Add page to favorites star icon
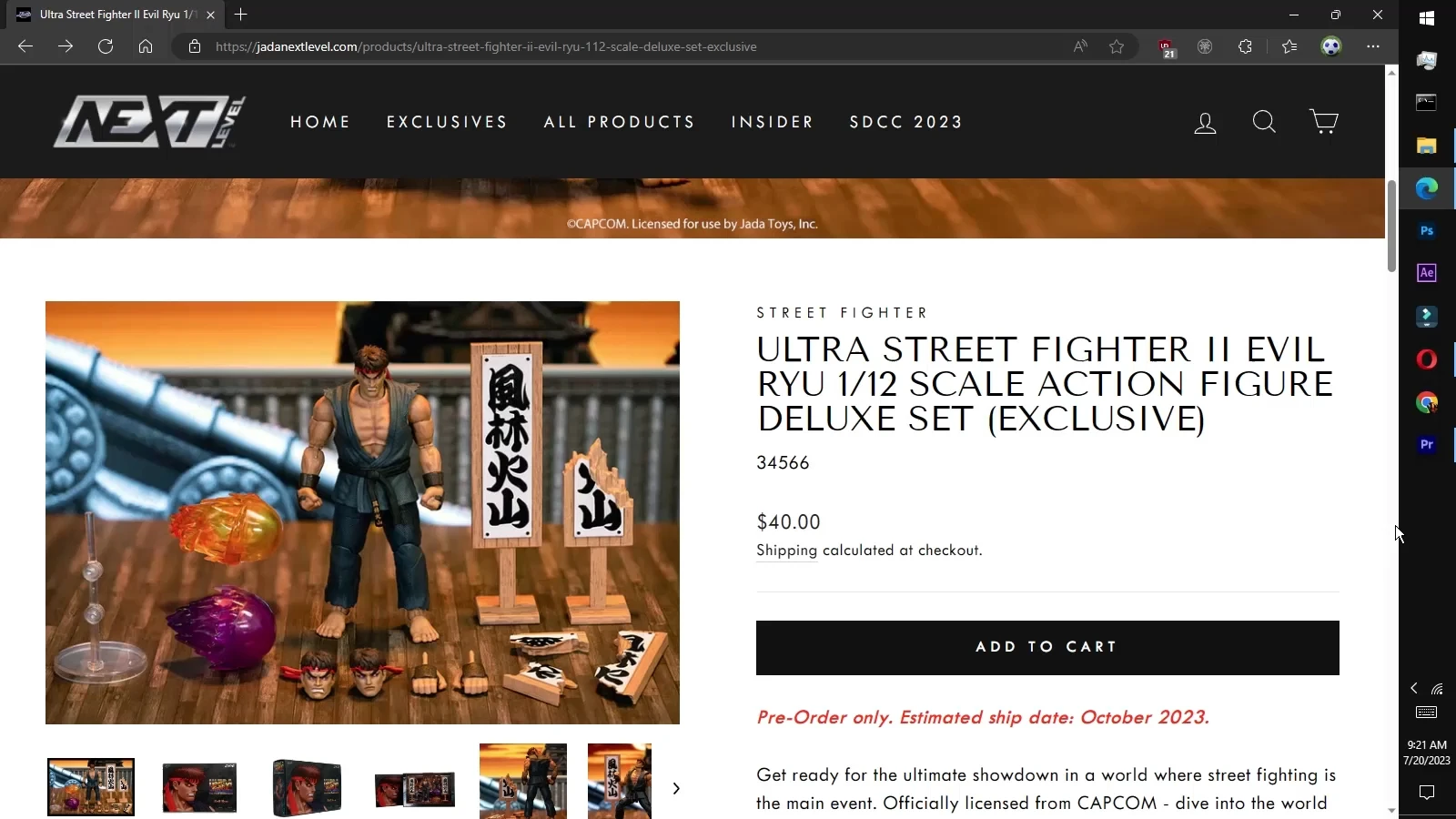Screen dimensions: 1456x819 point(1117,46)
